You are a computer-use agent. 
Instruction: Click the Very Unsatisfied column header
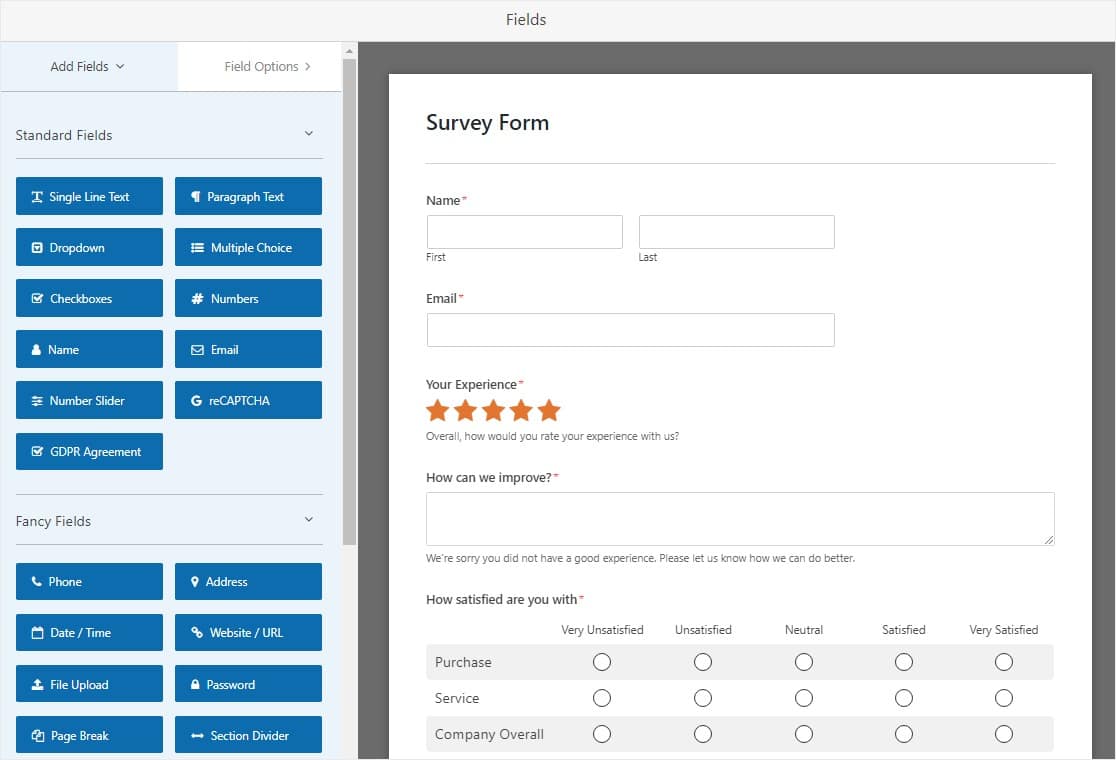[602, 630]
